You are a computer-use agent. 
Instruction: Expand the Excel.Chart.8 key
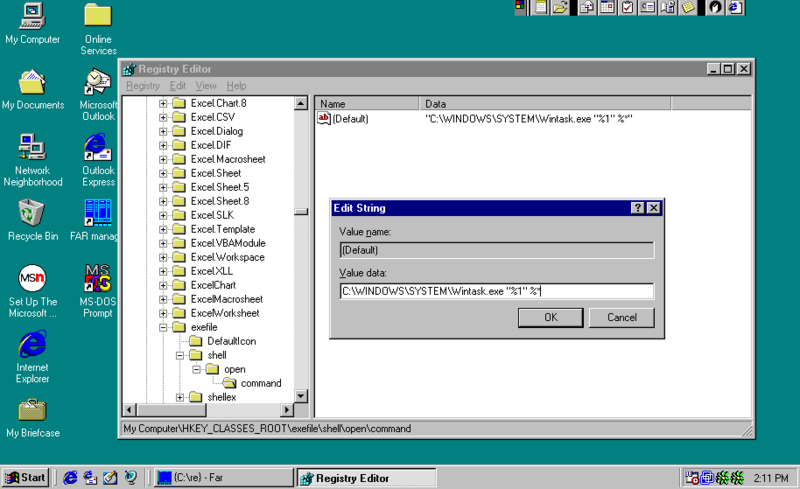coord(163,103)
